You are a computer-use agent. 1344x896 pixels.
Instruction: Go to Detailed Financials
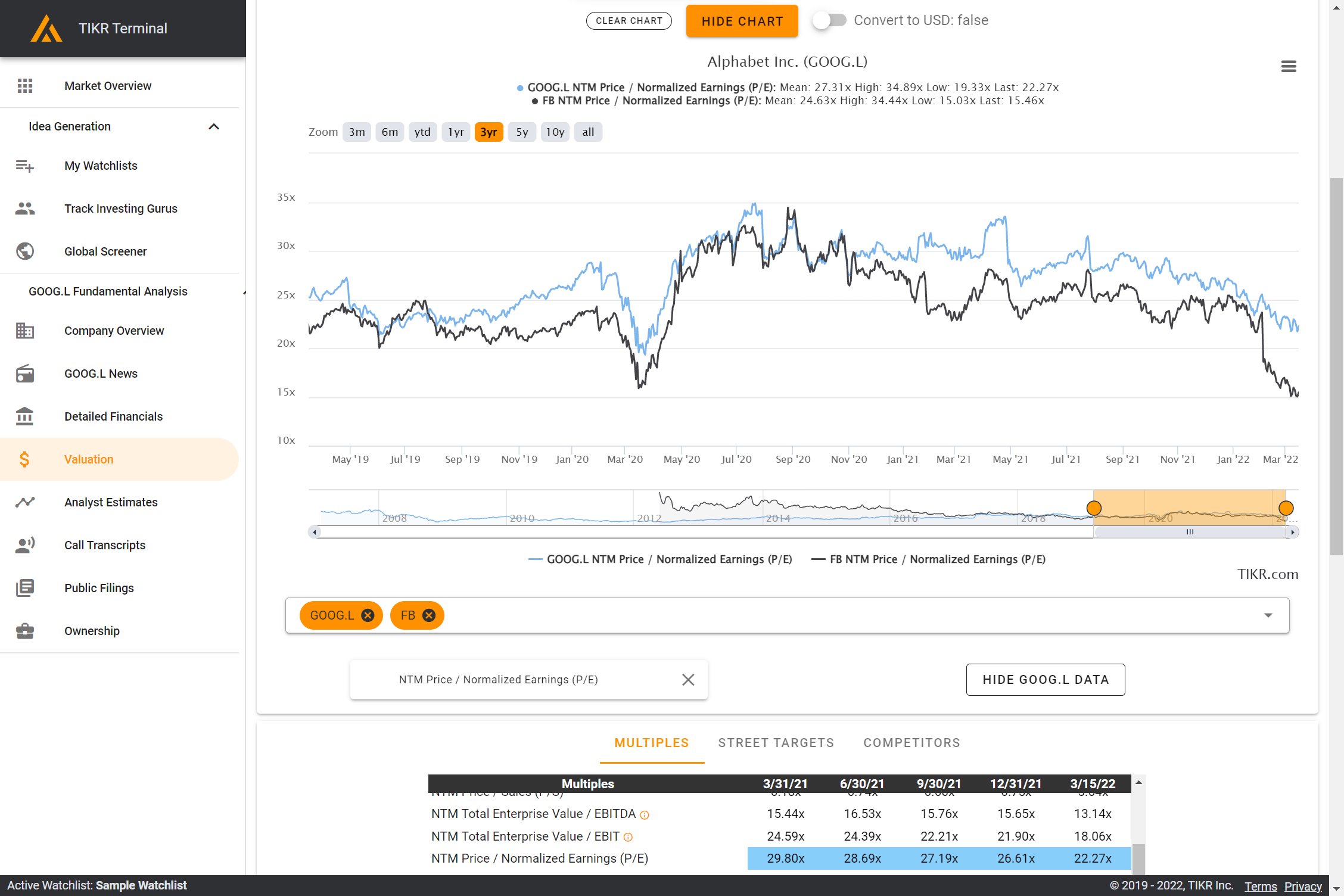(113, 416)
